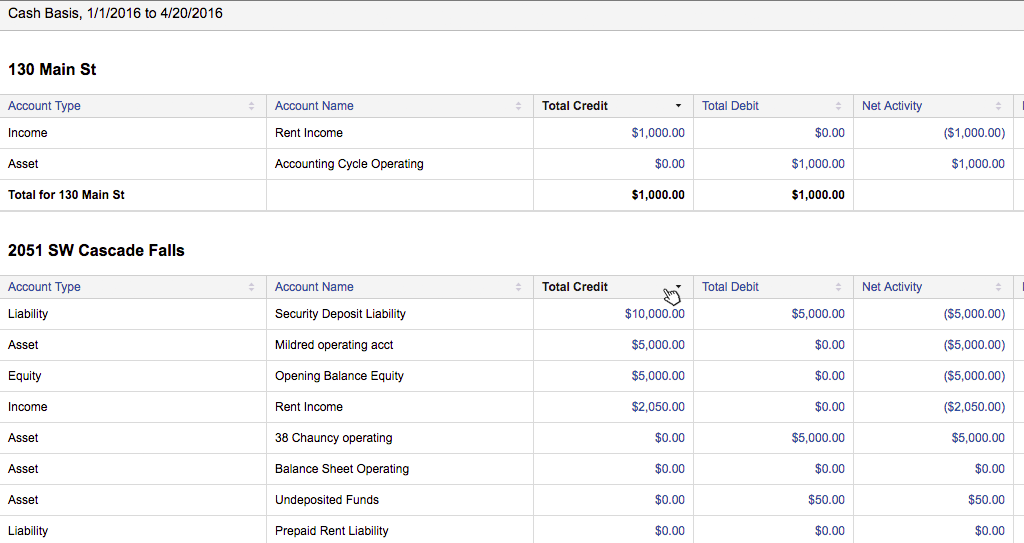
Task: Select Account Type header text in 2051 SW Cascade Falls table
Action: 44,287
